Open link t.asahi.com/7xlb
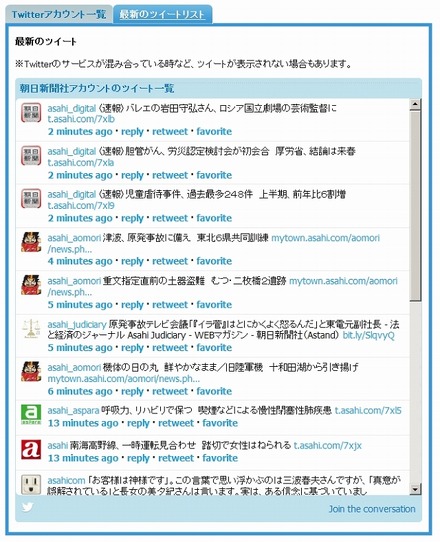The width and height of the screenshot is (440, 542). [x=81, y=119]
